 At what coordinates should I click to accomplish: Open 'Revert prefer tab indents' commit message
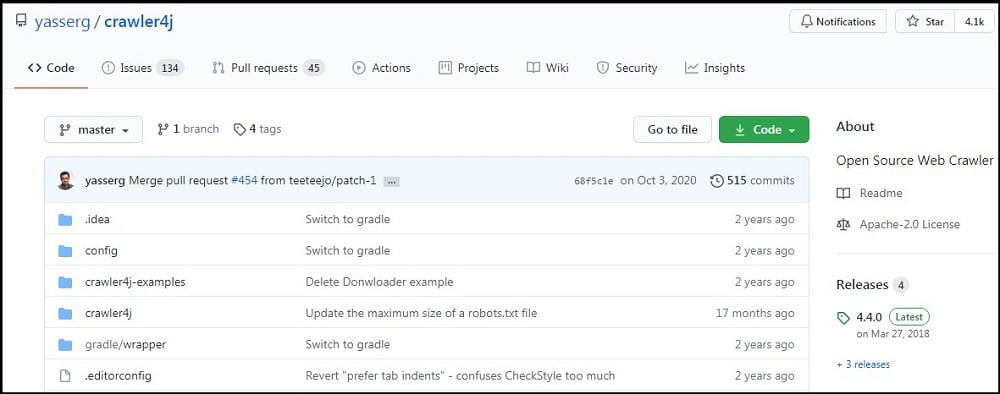tap(460, 376)
